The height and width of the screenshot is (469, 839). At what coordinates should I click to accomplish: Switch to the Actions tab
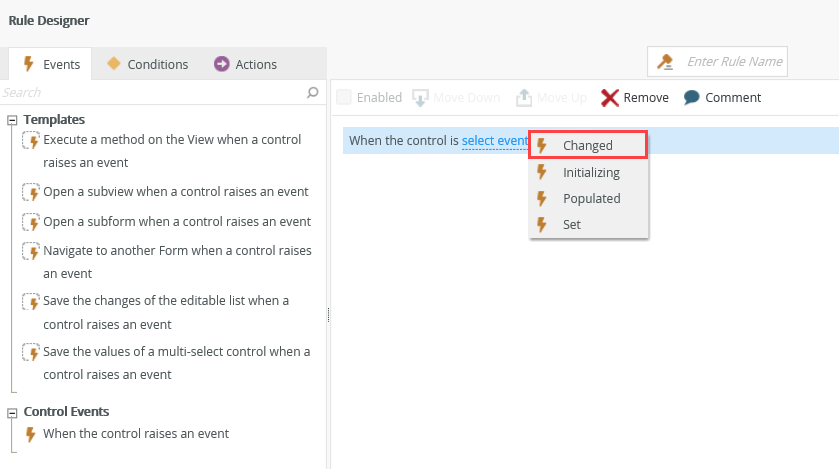[x=245, y=64]
